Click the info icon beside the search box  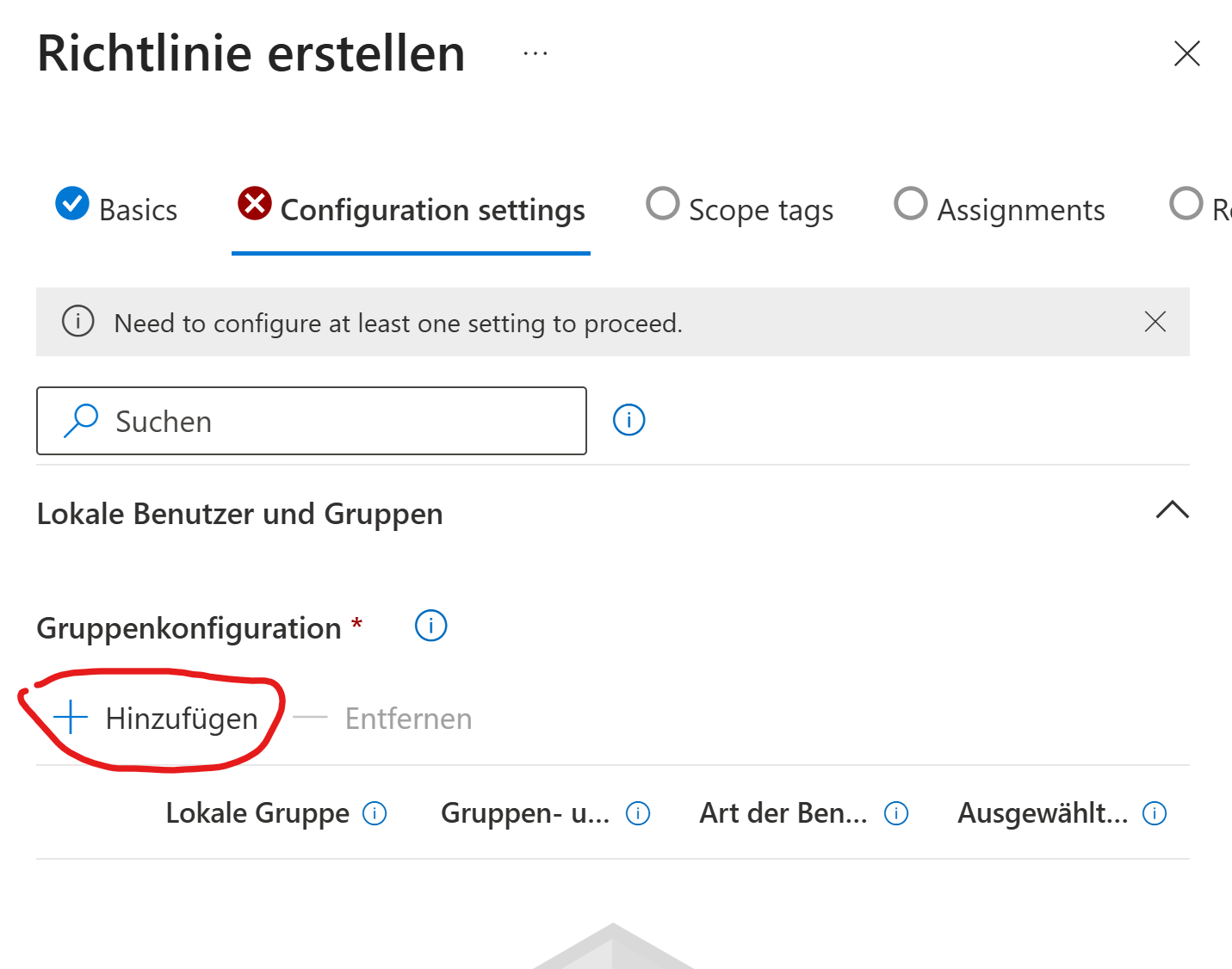628,421
